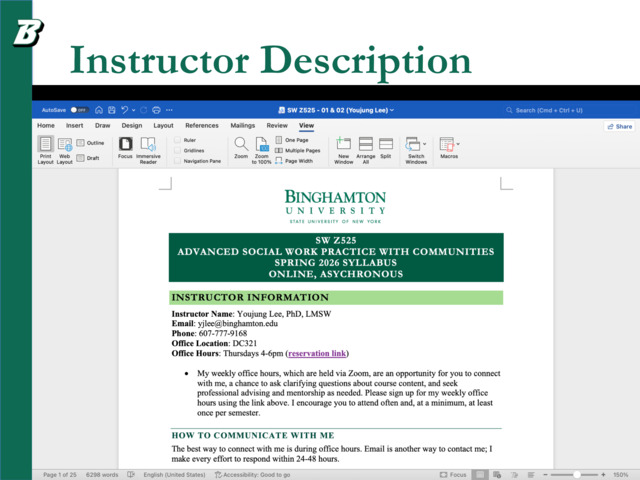The width and height of the screenshot is (640, 480).
Task: Open the Design ribbon tab
Action: click(132, 125)
